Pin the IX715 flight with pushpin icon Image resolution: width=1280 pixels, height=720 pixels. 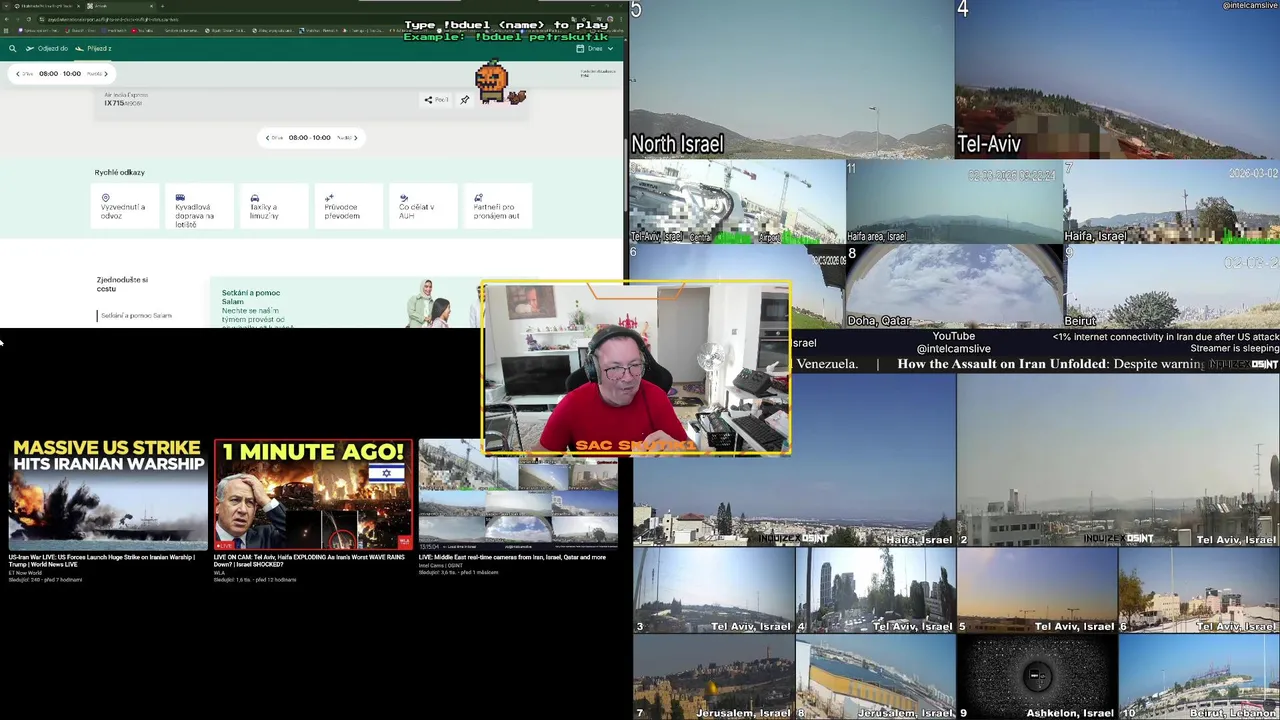(x=464, y=99)
